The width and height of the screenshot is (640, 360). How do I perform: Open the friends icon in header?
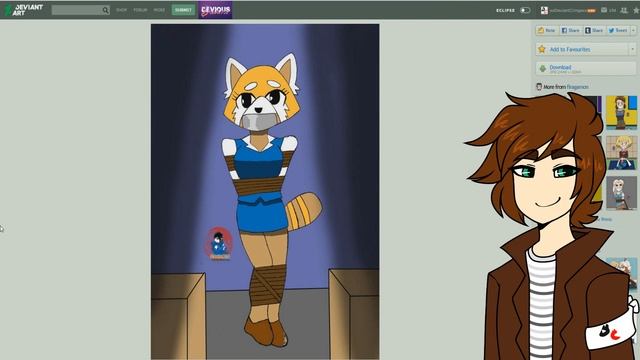[x=624, y=10]
